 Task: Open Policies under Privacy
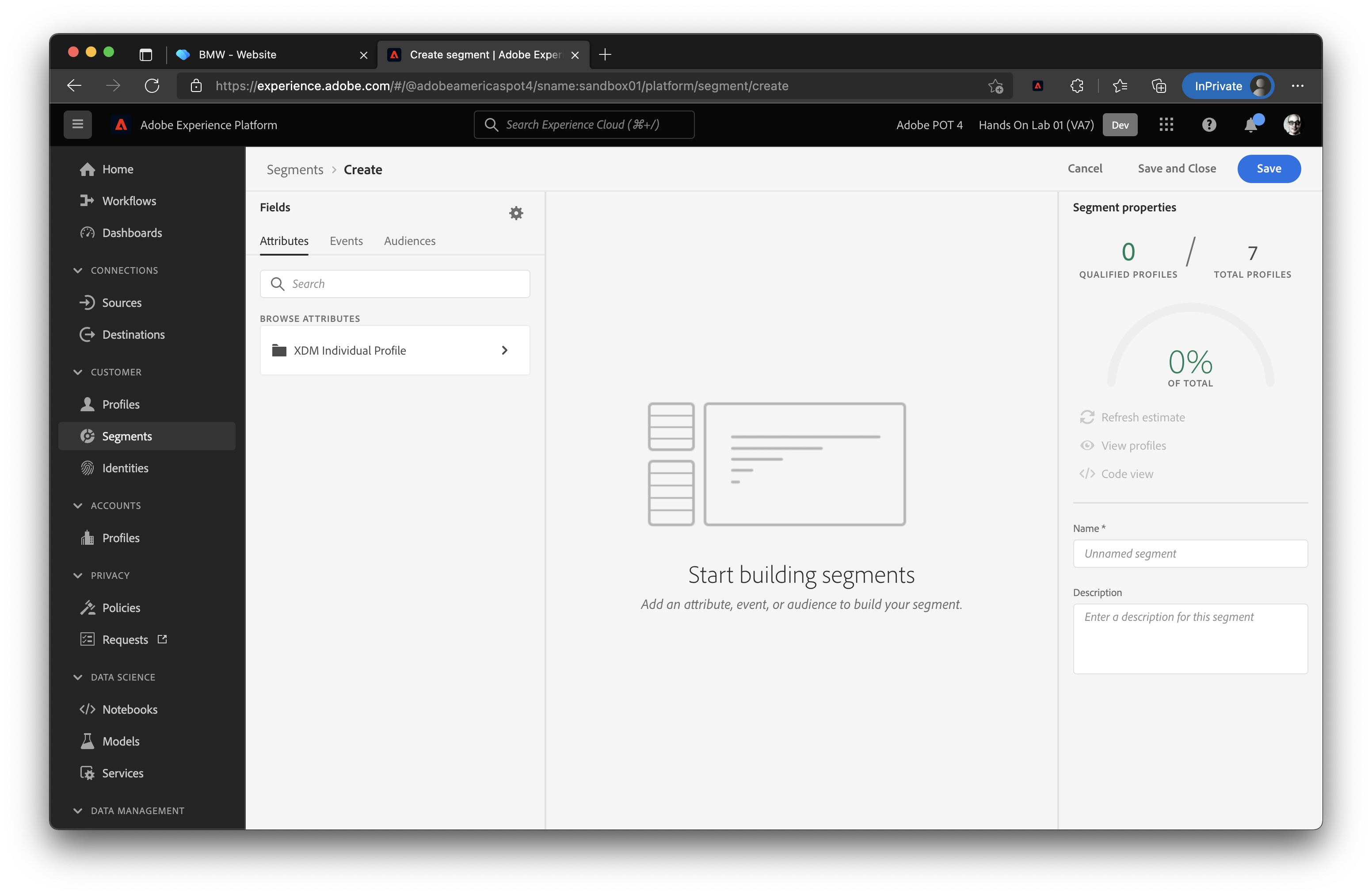121,607
